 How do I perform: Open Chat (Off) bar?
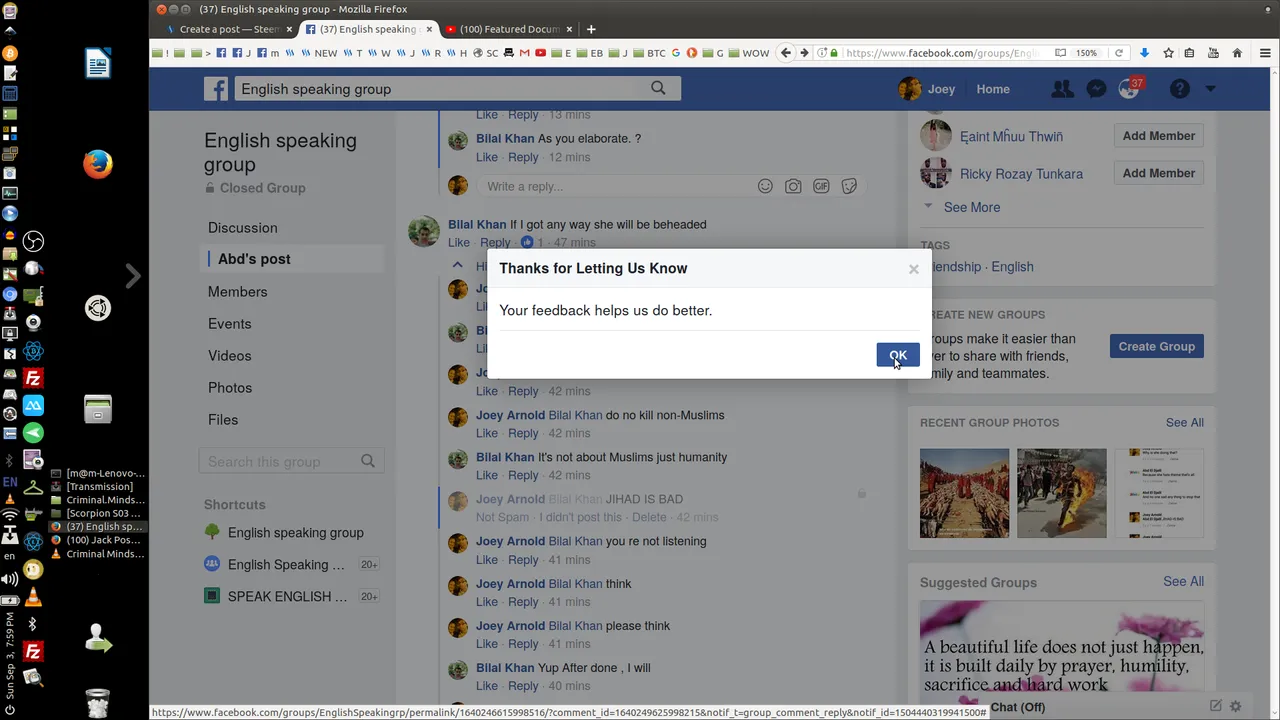[x=1017, y=707]
